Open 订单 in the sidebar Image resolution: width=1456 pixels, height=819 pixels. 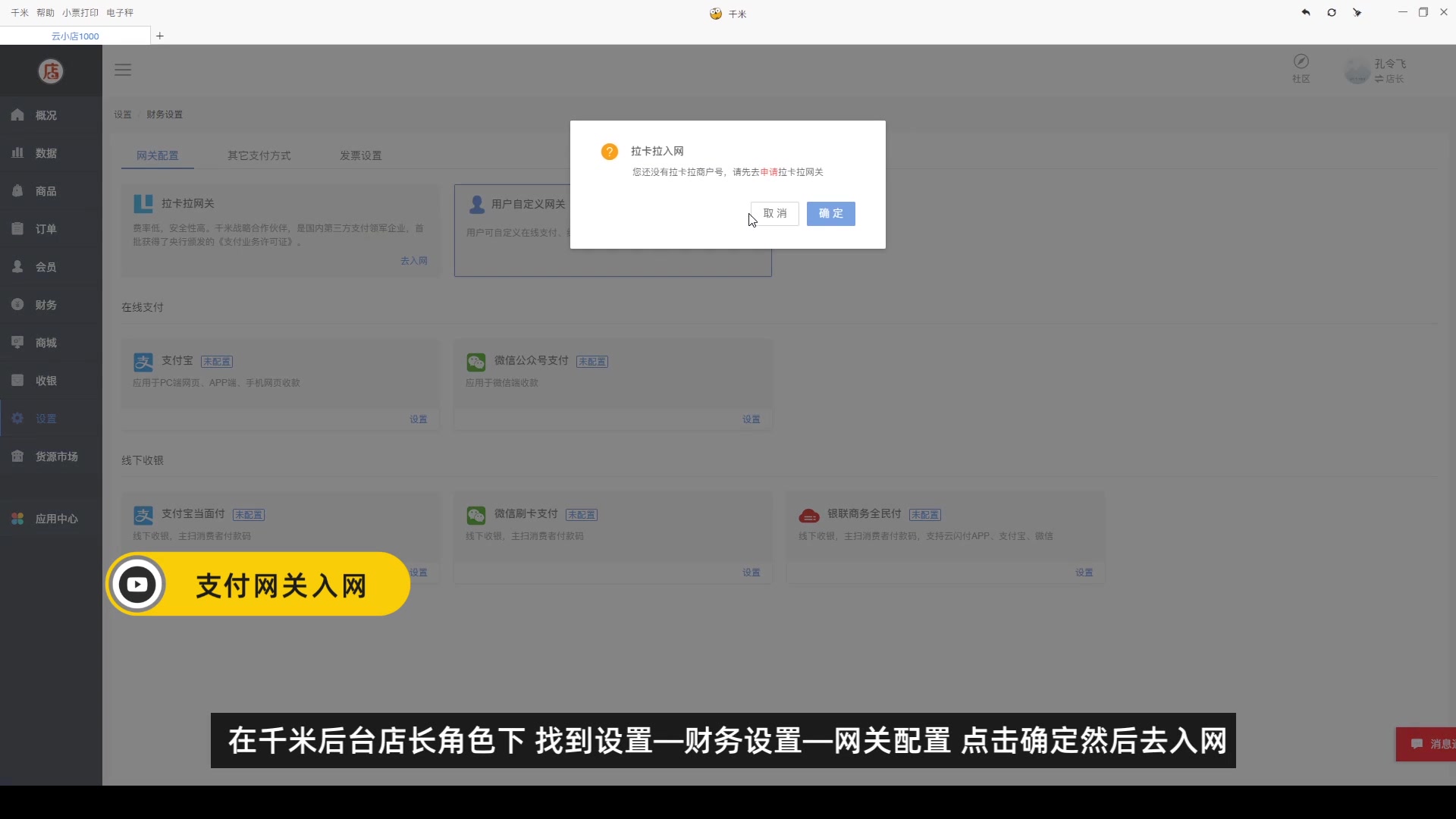[51, 229]
